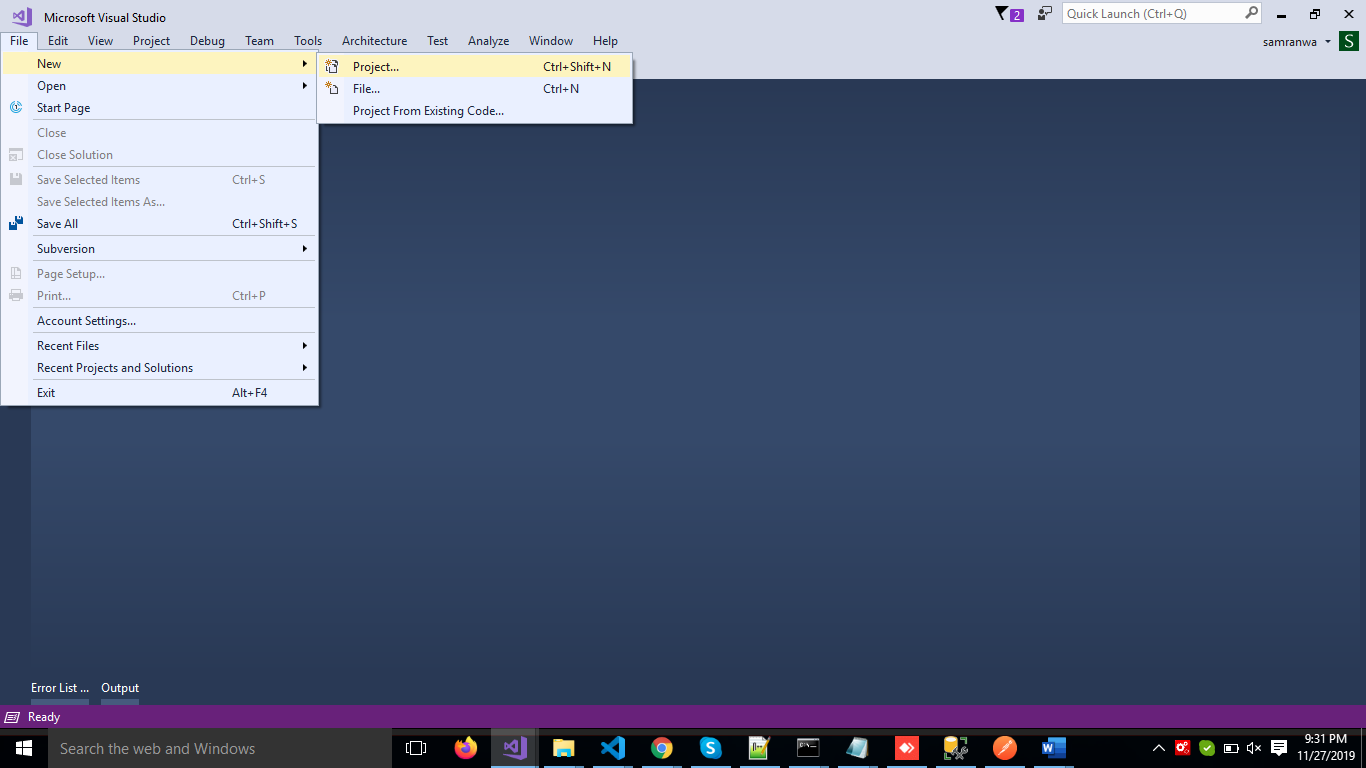The image size is (1366, 768).
Task: Launch Google Chrome from taskbar
Action: [x=662, y=748]
